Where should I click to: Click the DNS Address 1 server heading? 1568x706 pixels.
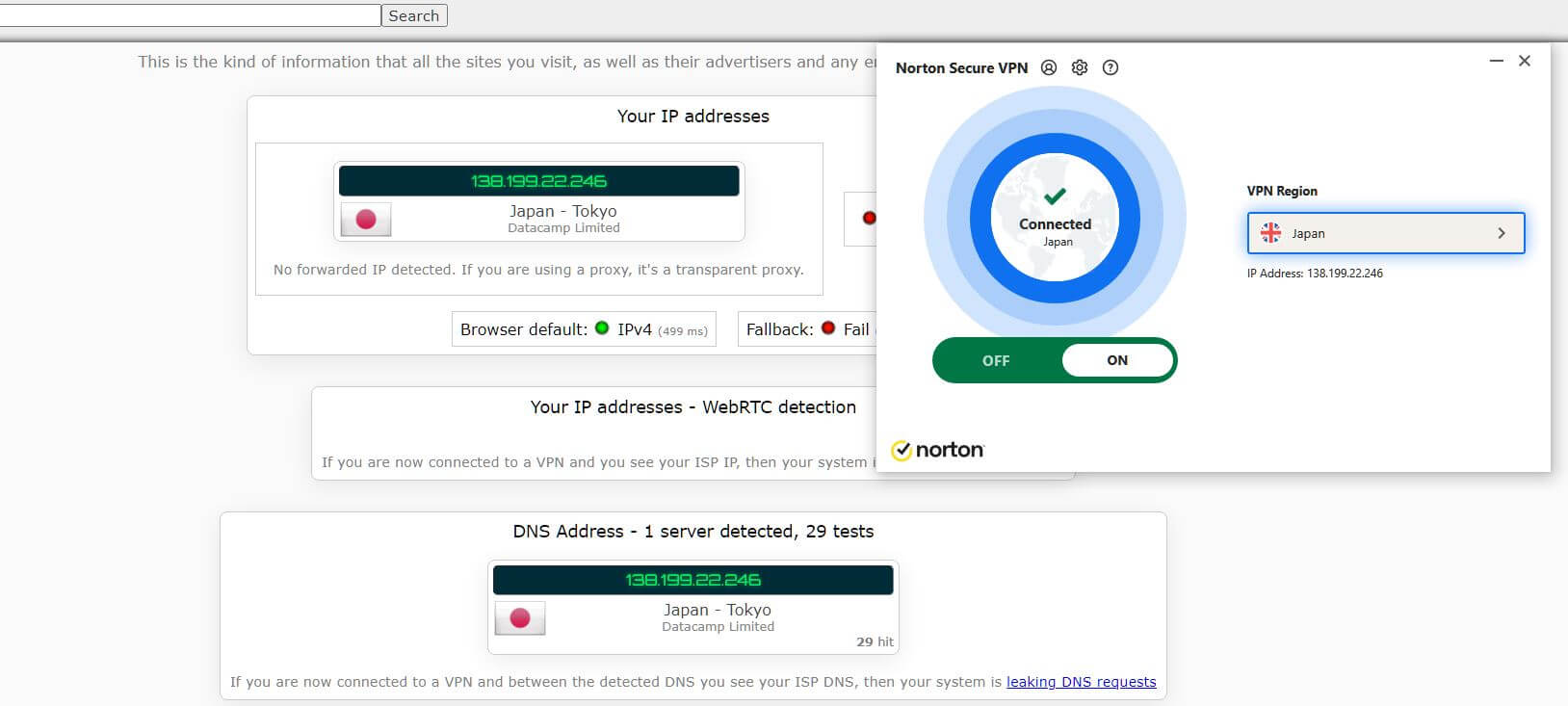click(693, 532)
